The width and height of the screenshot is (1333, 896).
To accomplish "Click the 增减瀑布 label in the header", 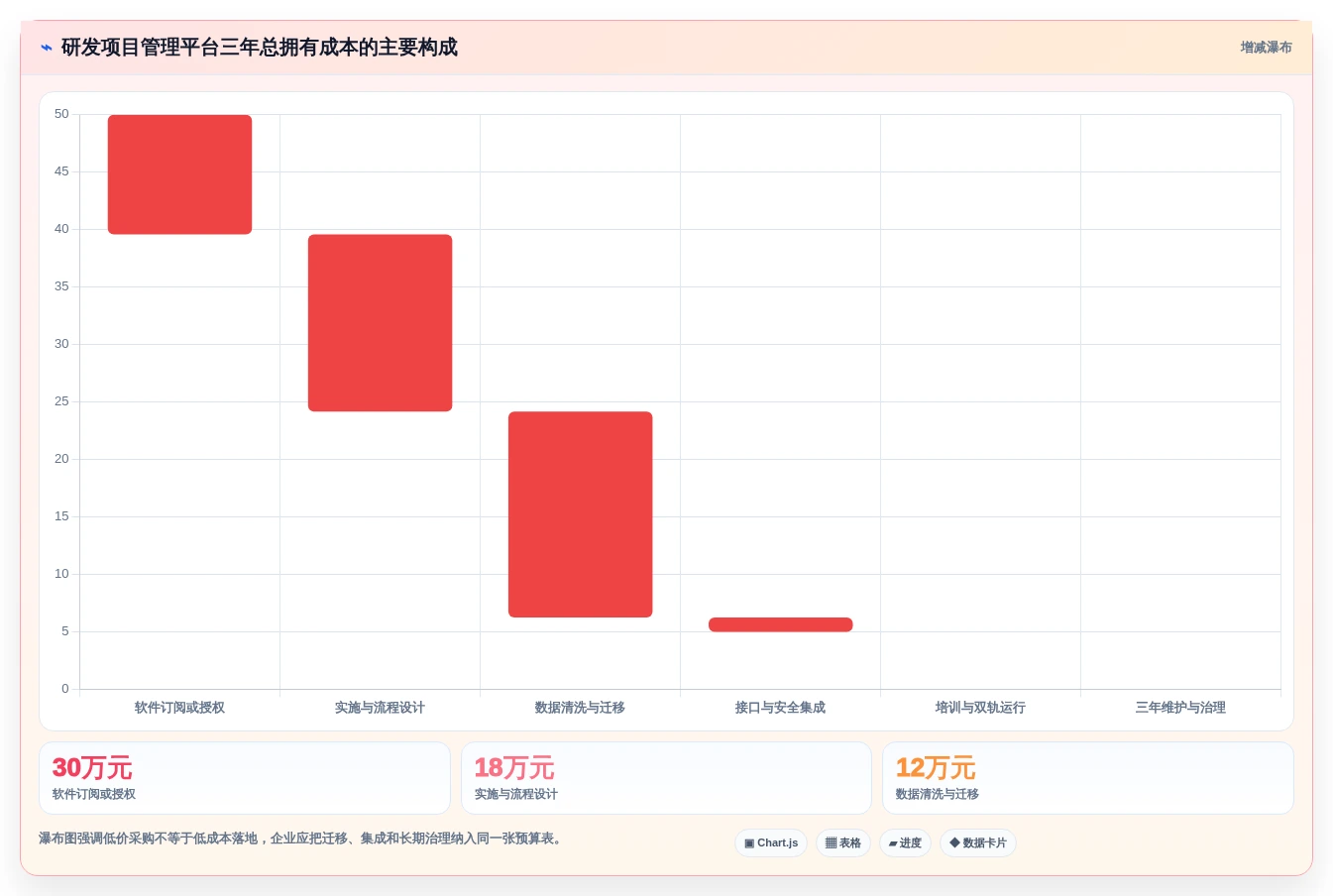I will pyautogui.click(x=1266, y=48).
